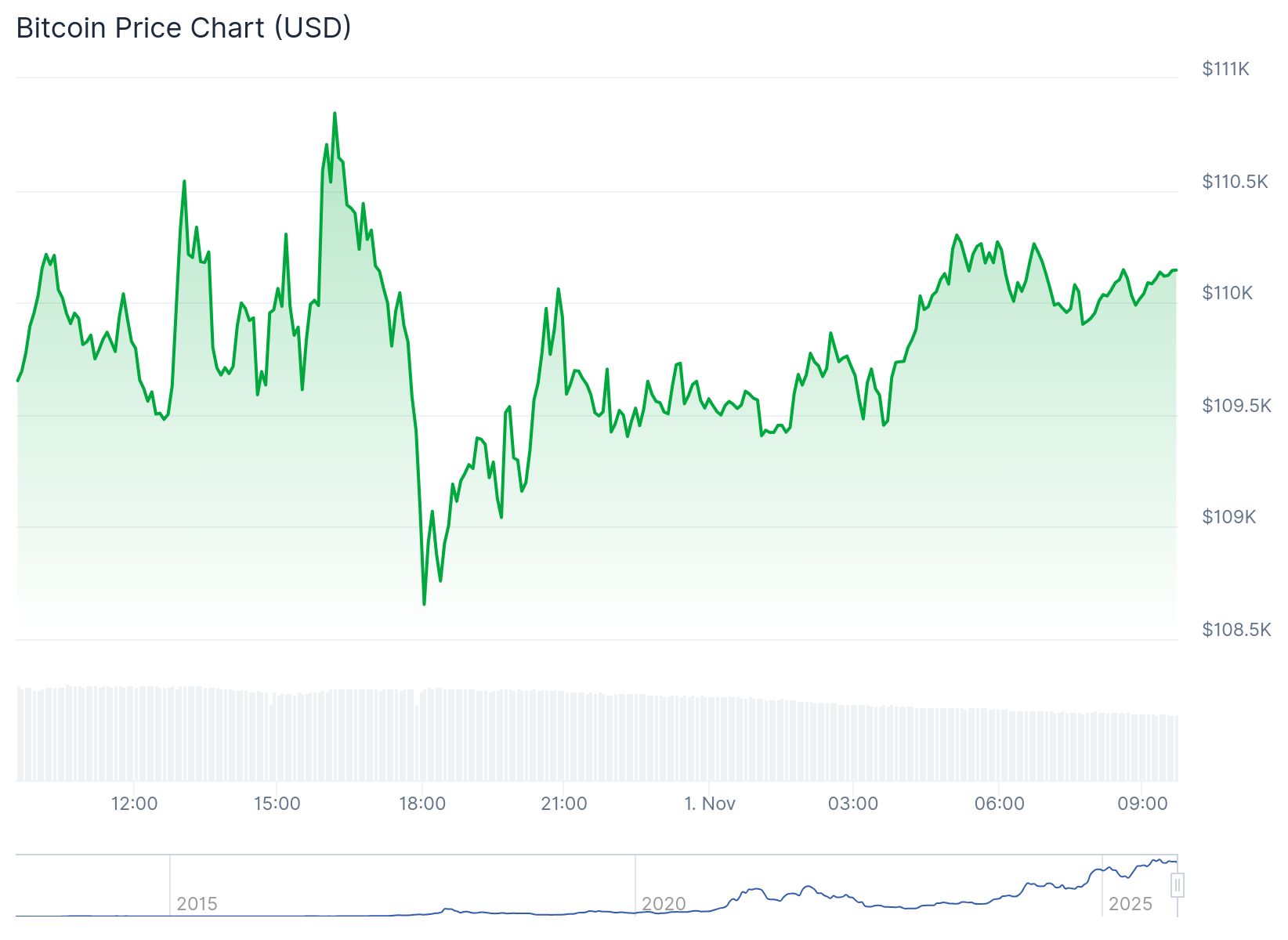Click the 09:00 time axis label

[1142, 804]
